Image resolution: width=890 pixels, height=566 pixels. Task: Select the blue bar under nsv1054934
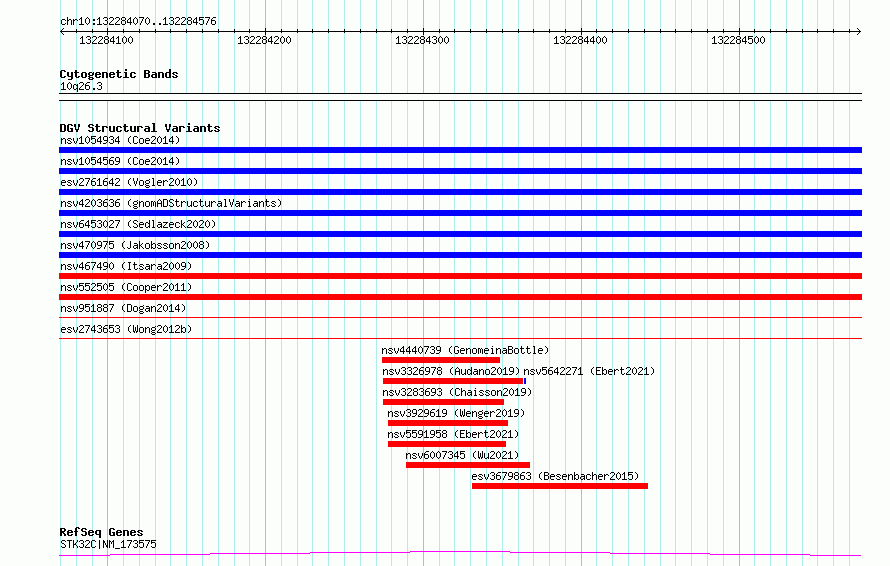[x=460, y=150]
